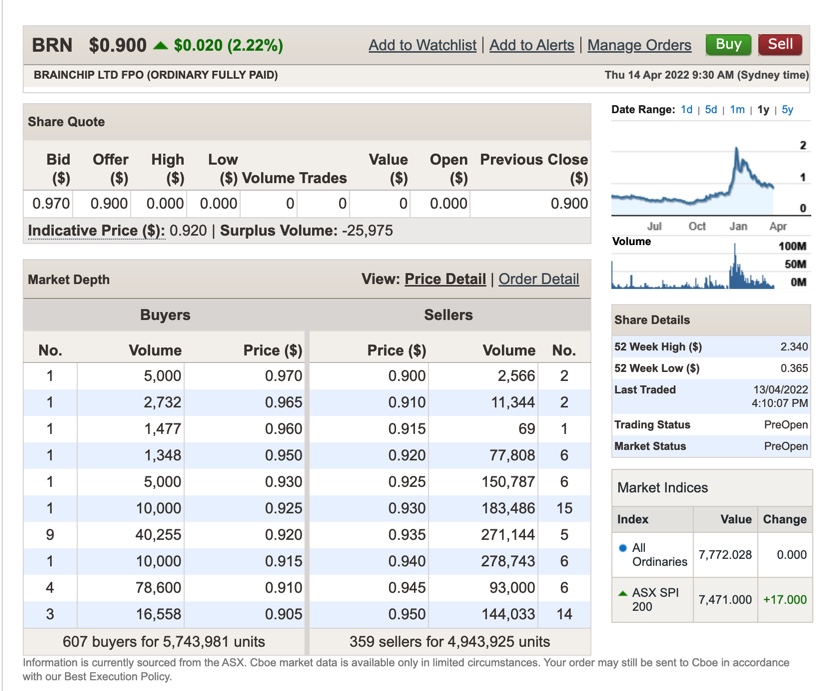Screen dimensions: 825x691
Task: Click seller price 0.945
Action: [407, 587]
